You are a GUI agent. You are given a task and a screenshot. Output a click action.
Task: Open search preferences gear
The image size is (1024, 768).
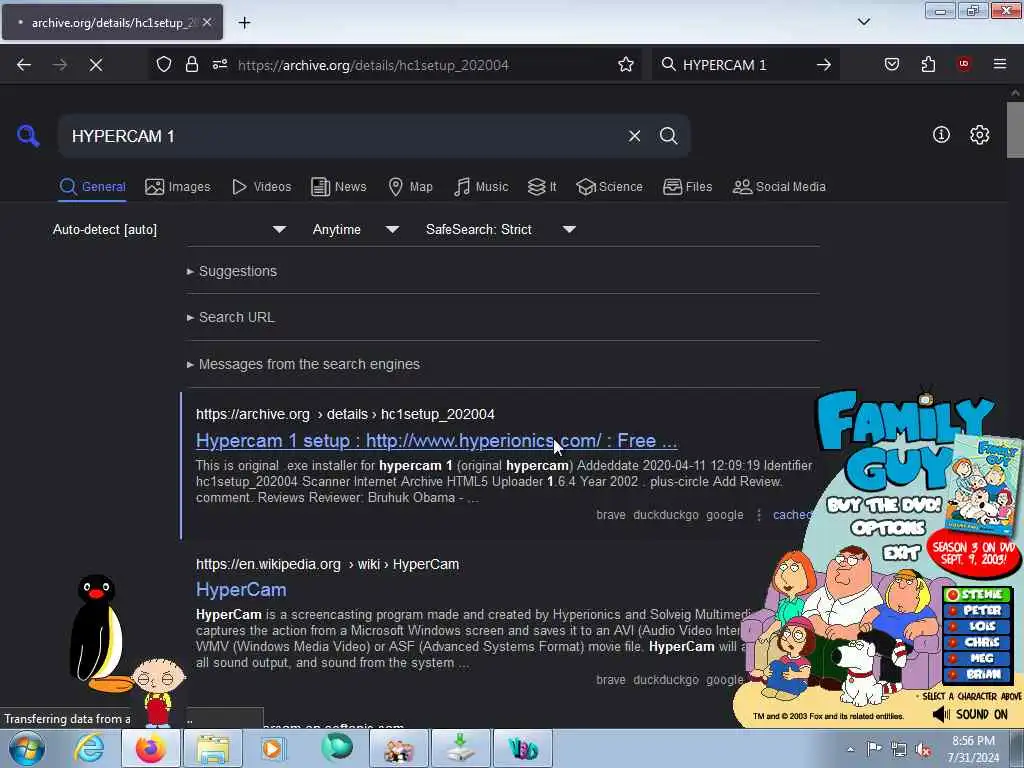pyautogui.click(x=979, y=135)
